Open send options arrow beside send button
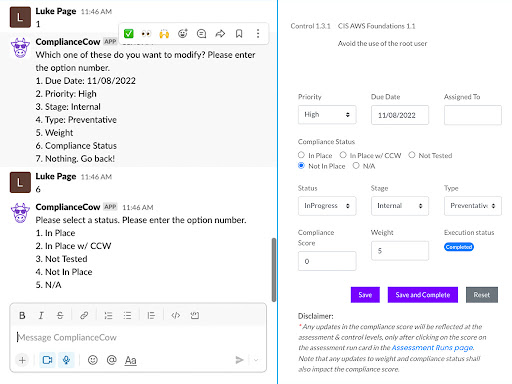512x384 pixels. [x=256, y=360]
